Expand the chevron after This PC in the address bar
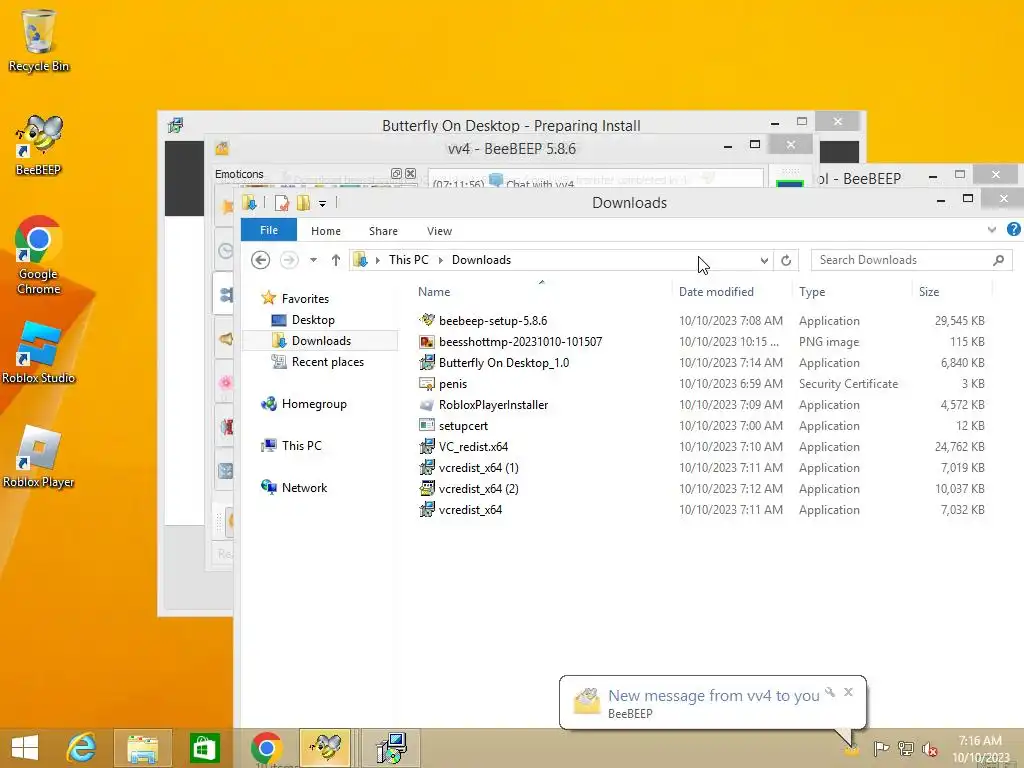The width and height of the screenshot is (1024, 768). tap(441, 260)
